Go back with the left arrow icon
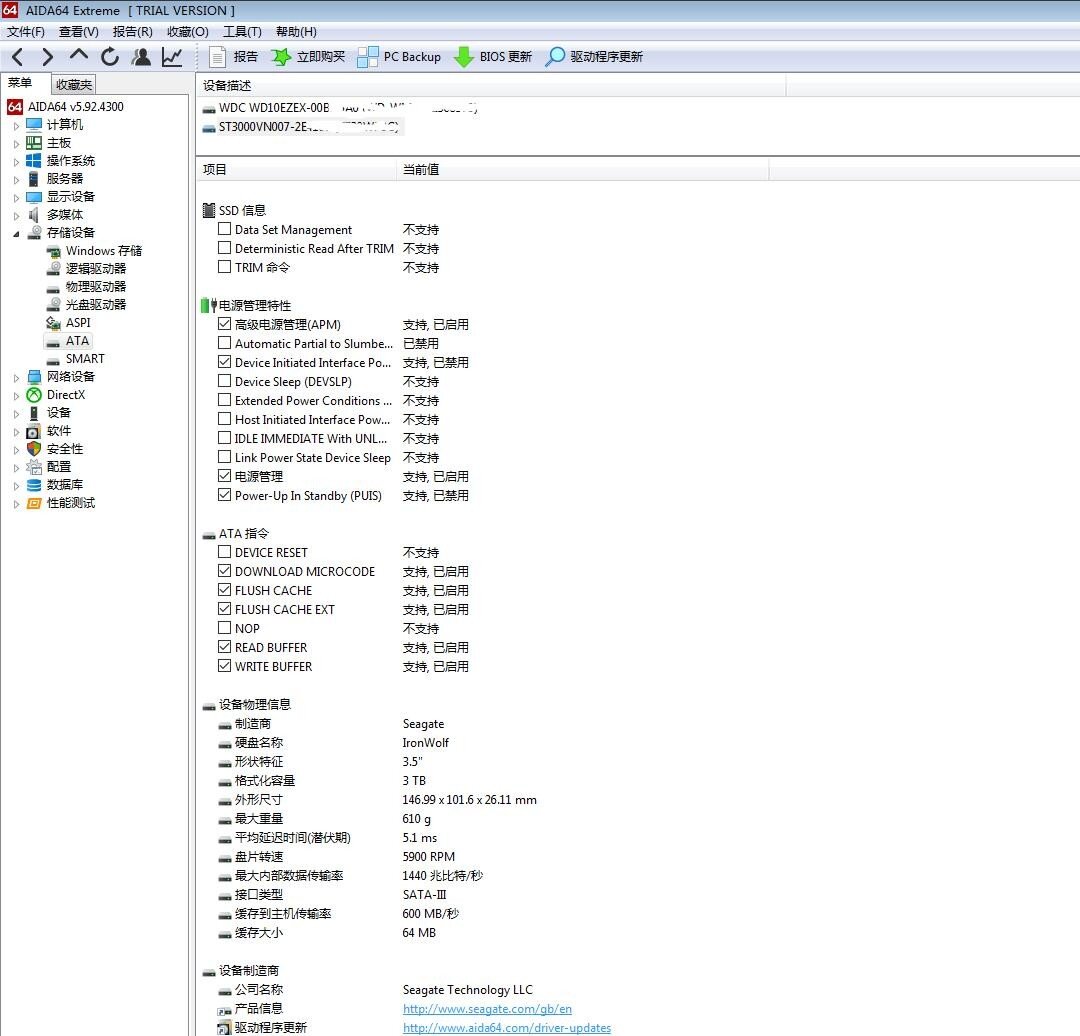The image size is (1080, 1036). [17, 56]
